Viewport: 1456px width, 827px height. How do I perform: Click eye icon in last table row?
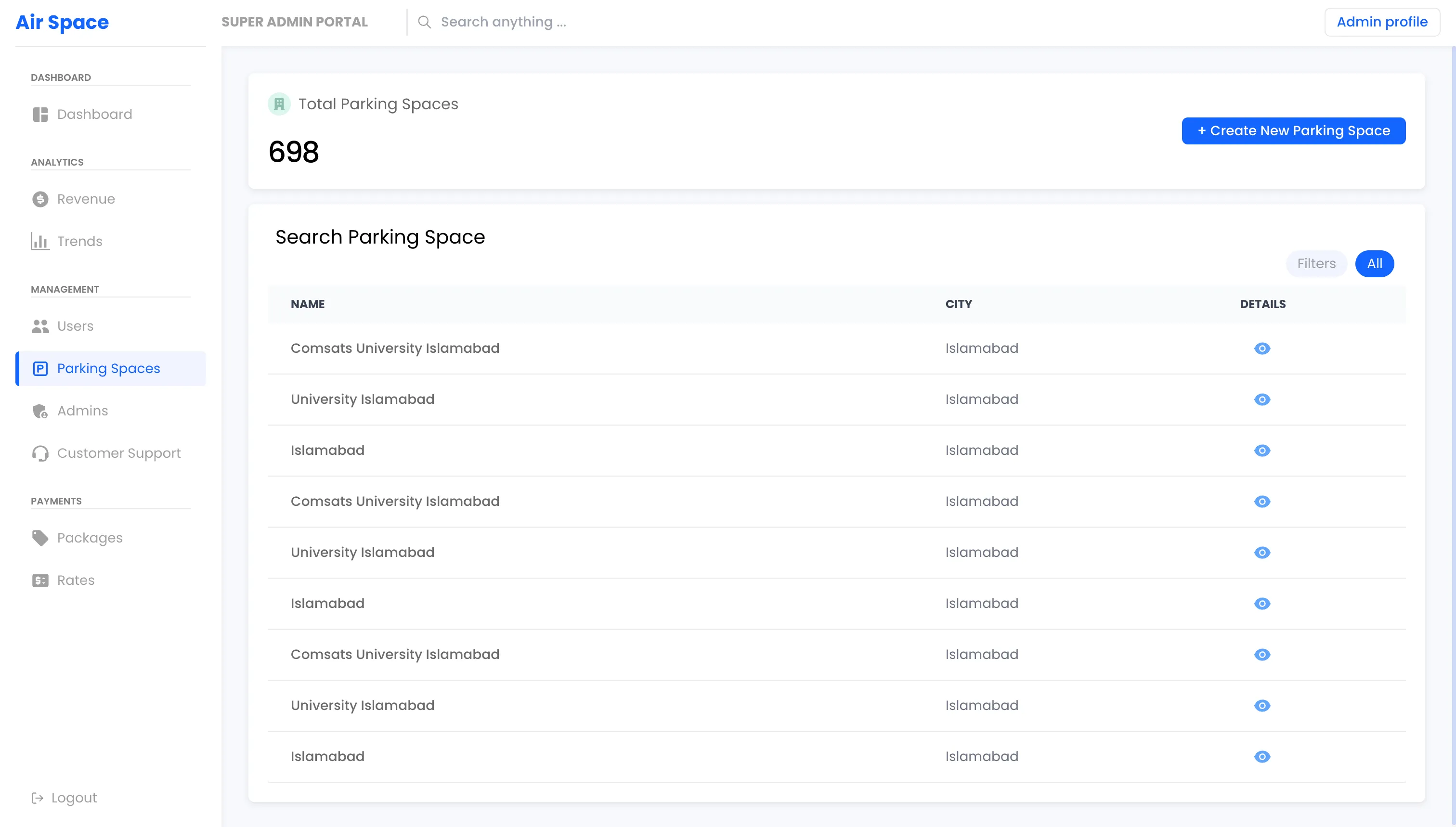pos(1261,757)
